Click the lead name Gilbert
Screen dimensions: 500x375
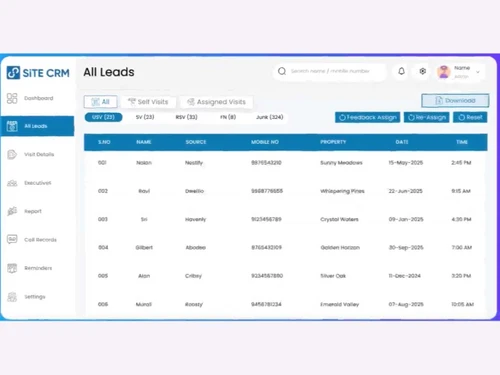point(144,248)
